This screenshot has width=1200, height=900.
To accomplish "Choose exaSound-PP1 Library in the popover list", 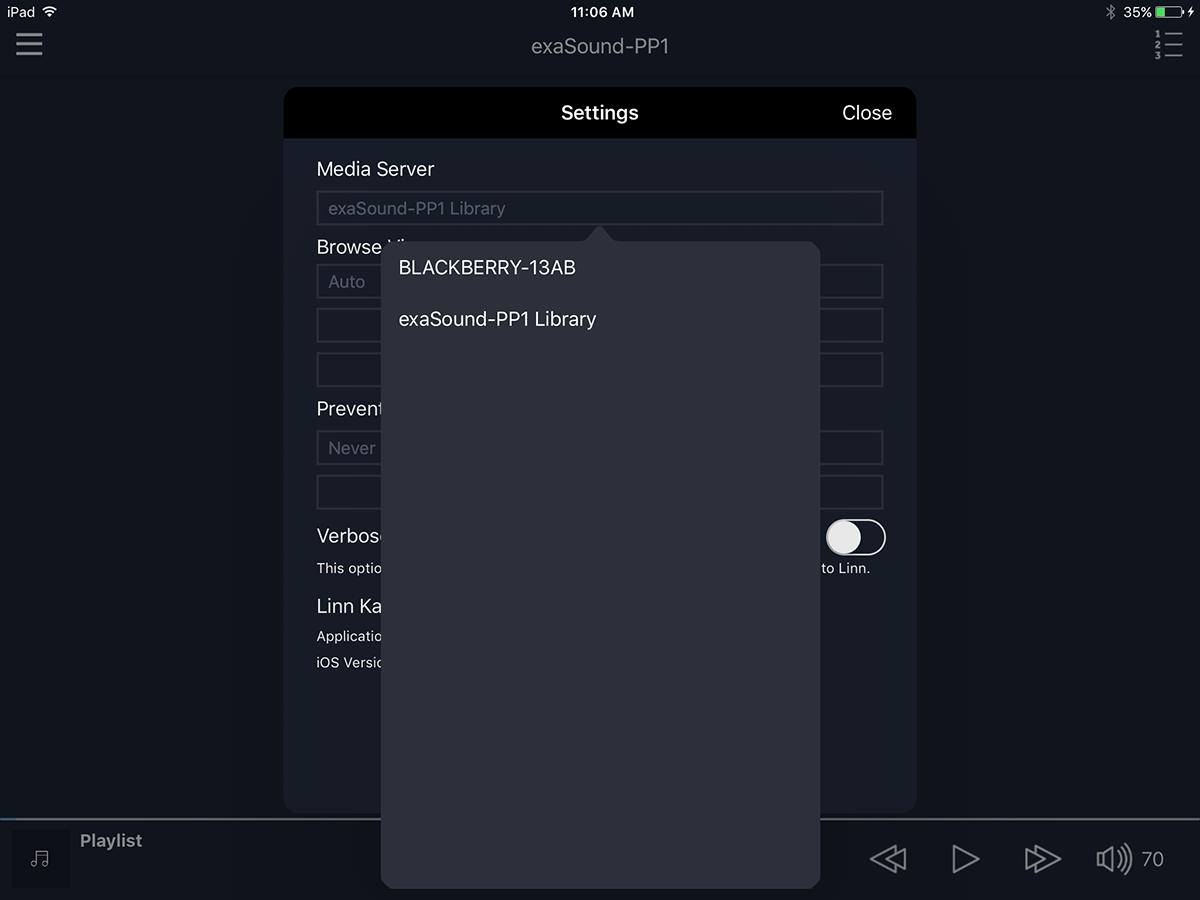I will (x=497, y=319).
